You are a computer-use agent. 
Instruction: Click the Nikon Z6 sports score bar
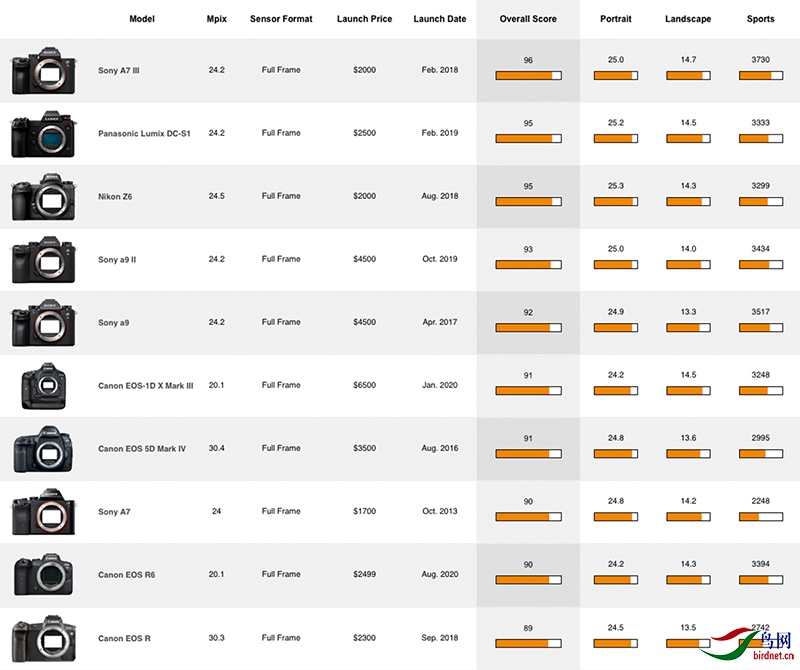[x=760, y=201]
